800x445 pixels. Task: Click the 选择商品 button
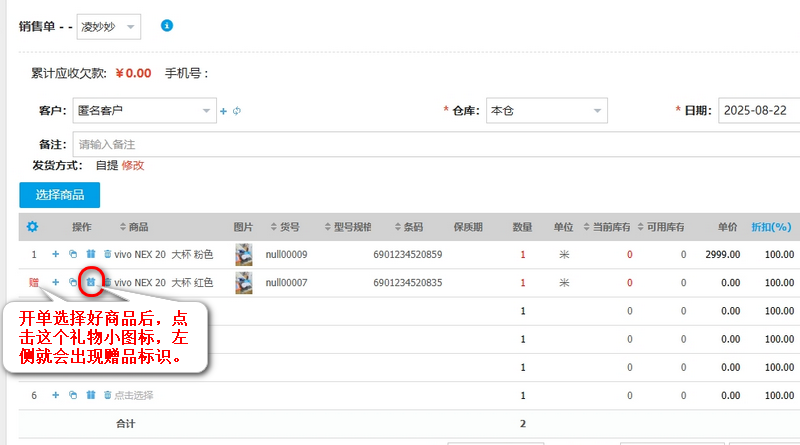(60, 195)
